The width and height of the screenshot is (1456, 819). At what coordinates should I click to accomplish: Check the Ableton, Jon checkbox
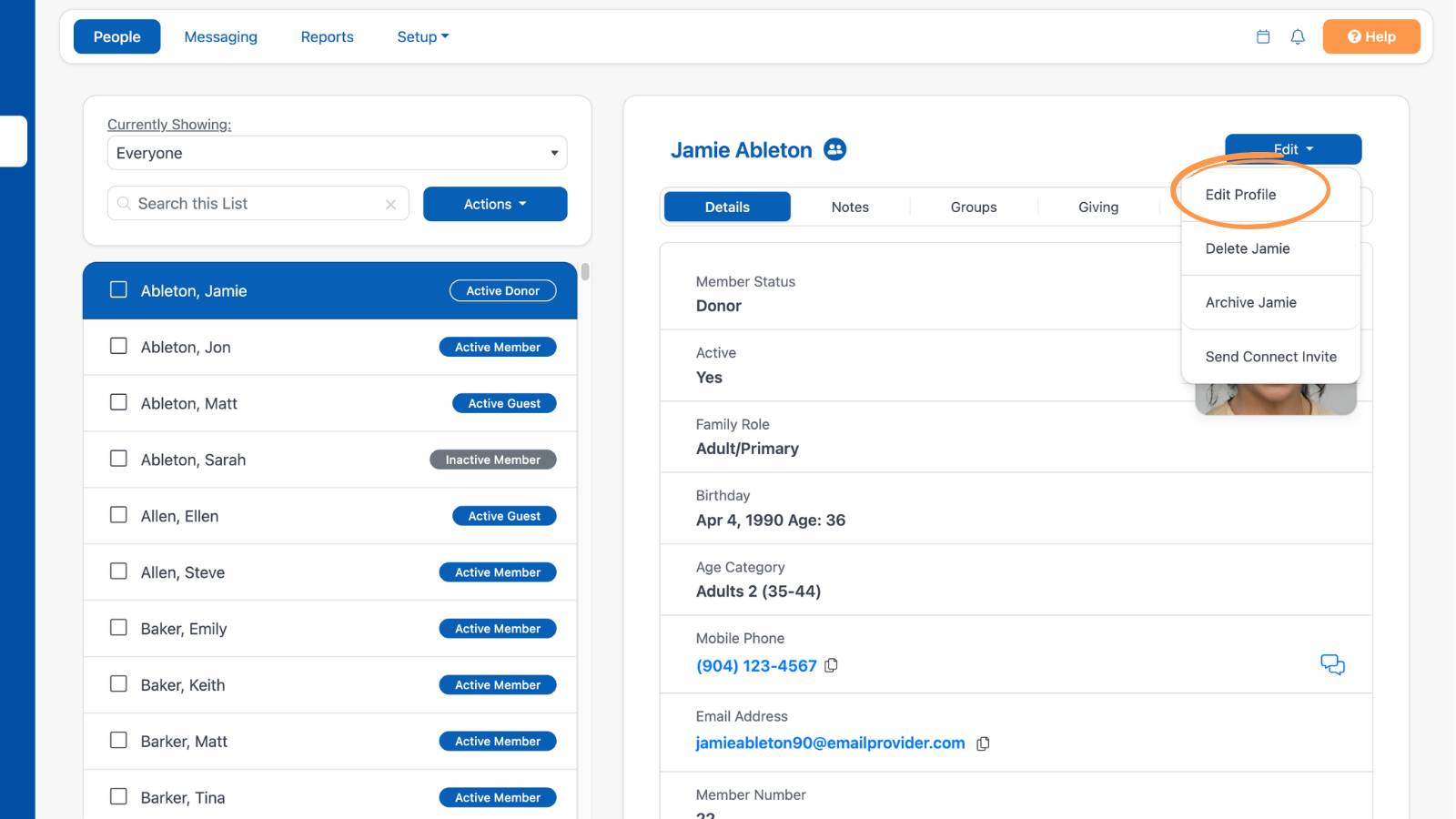(118, 346)
